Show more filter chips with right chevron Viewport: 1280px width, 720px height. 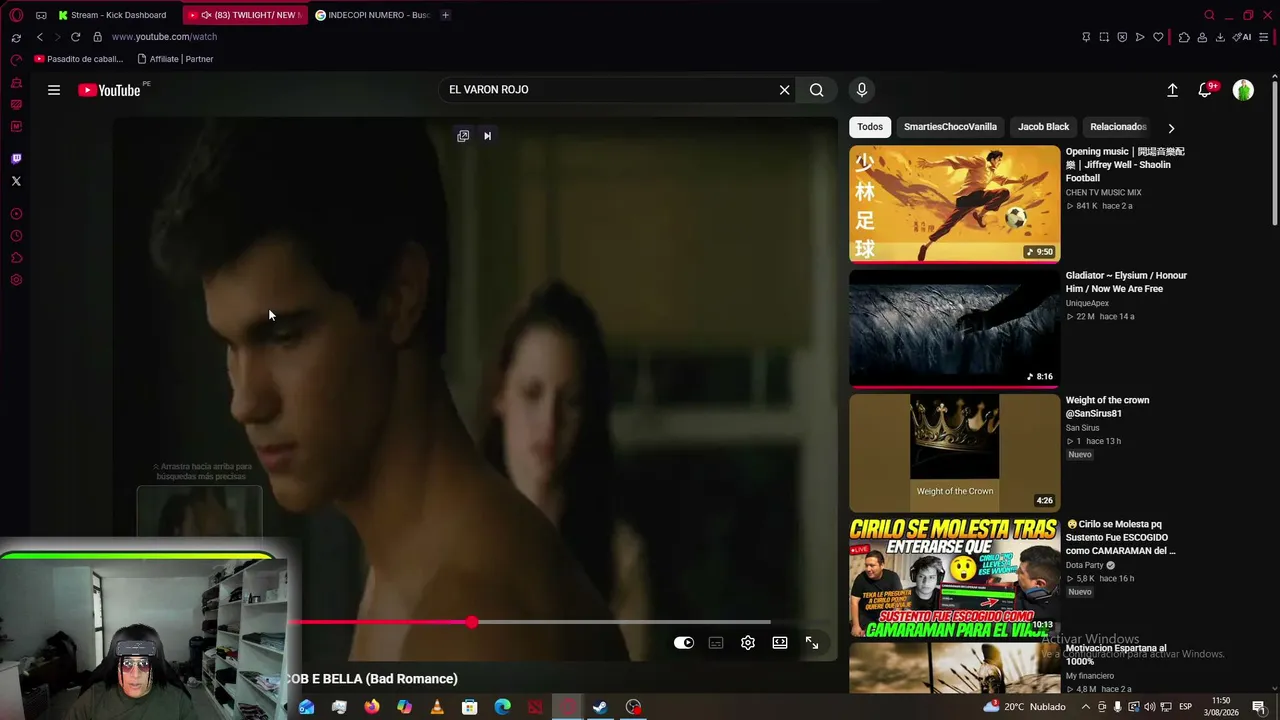coord(1171,128)
